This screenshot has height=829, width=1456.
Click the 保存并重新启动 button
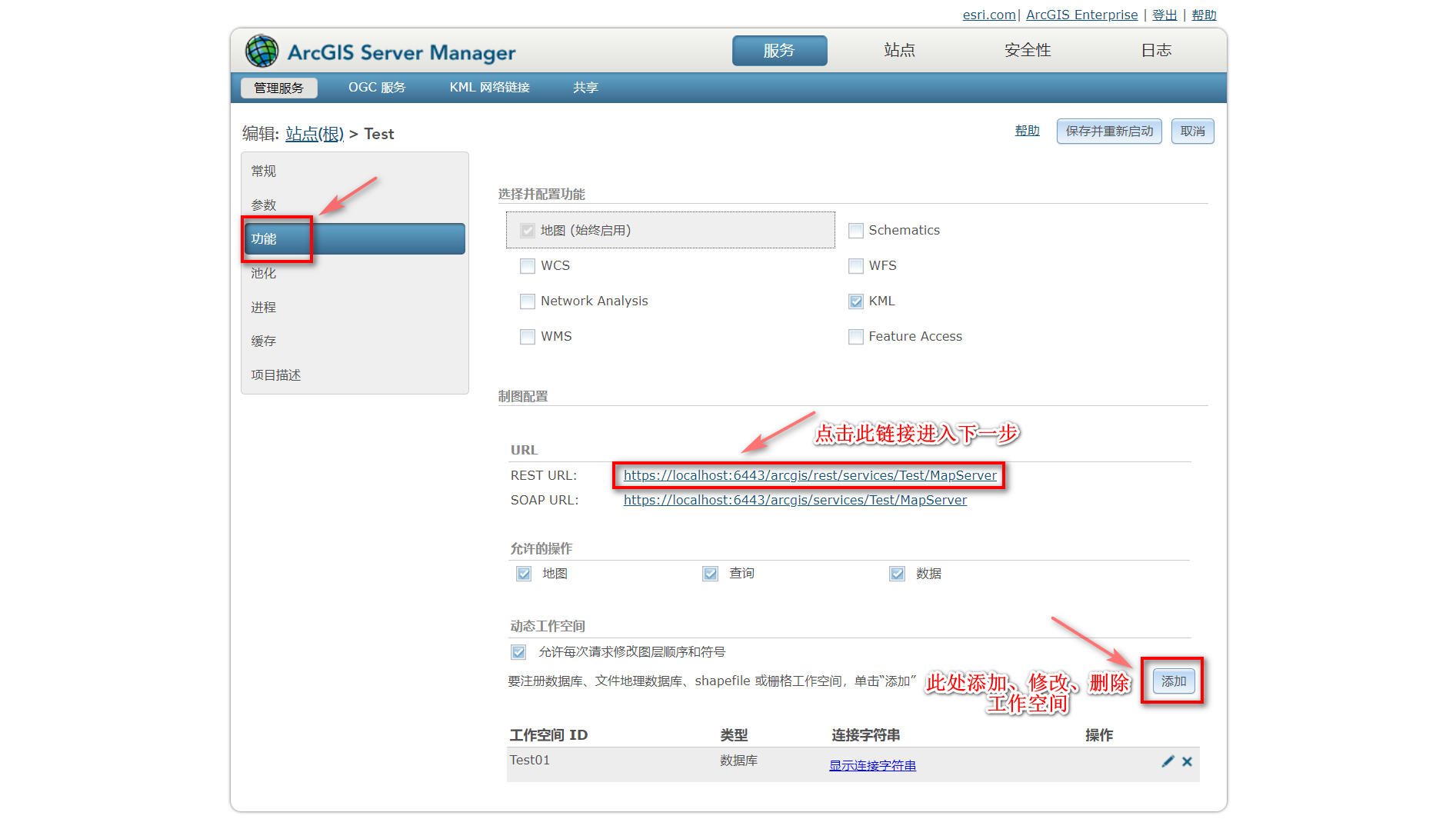(1109, 132)
